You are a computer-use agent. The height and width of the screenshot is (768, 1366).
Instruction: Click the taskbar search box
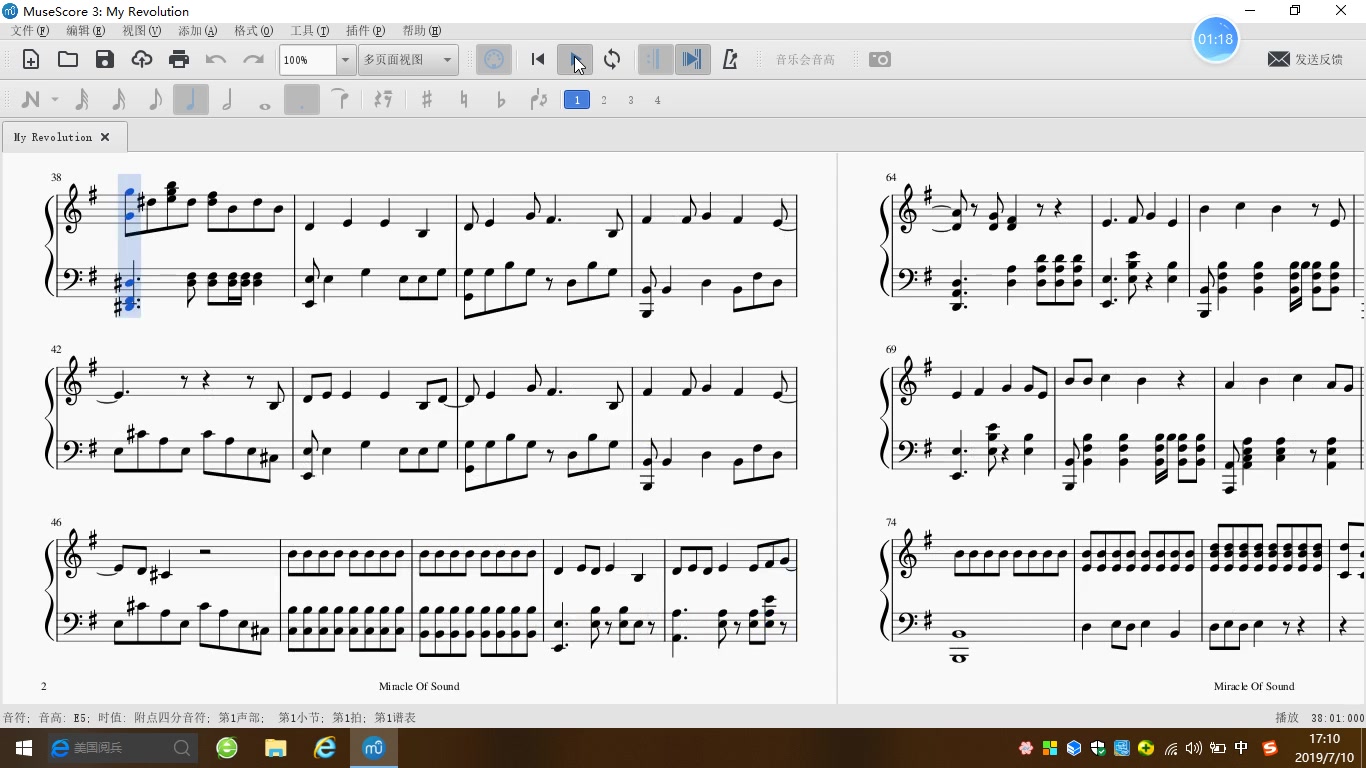click(124, 748)
